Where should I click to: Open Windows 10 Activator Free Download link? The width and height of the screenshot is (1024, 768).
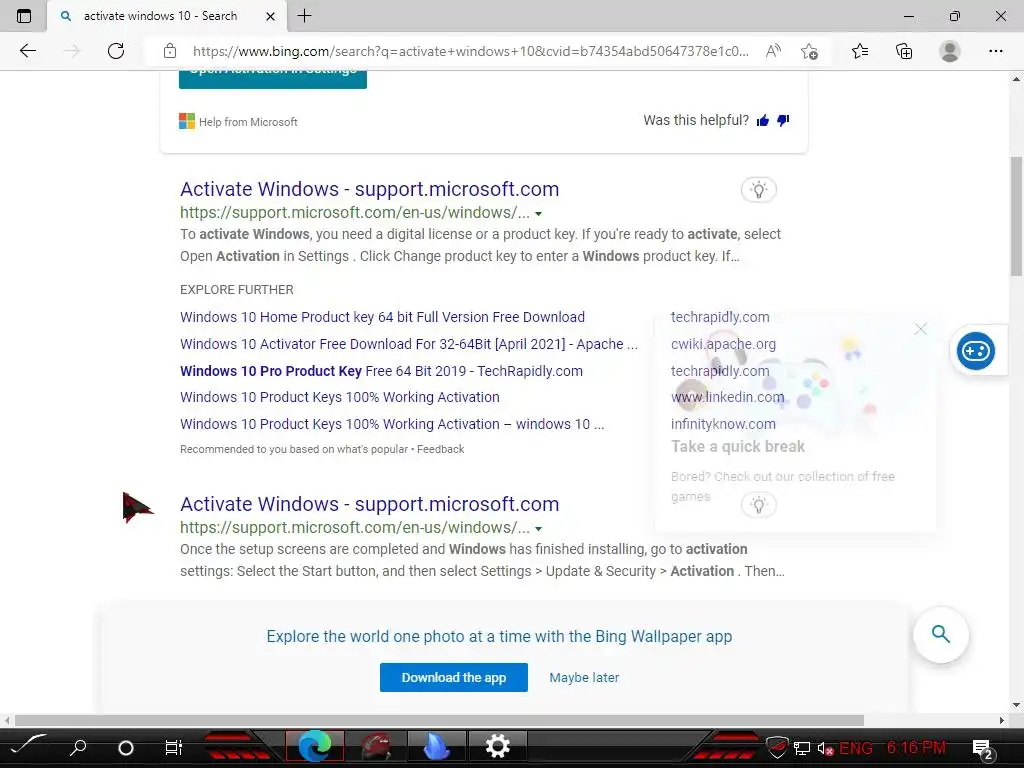(x=409, y=344)
